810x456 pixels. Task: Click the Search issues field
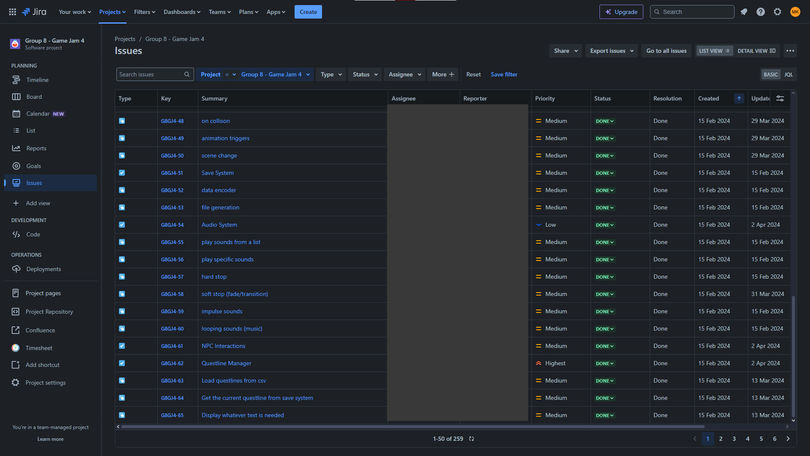(x=155, y=74)
